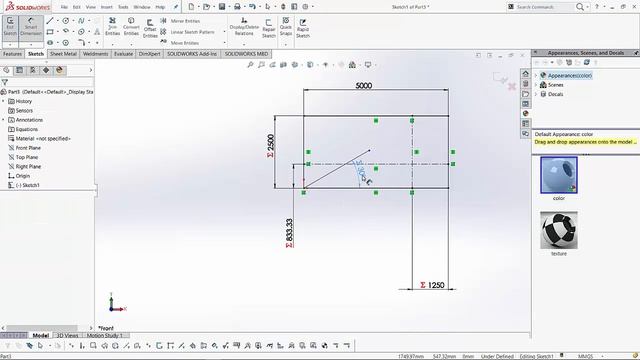Viewport: 640px width, 360px height.
Task: Select the Corner Rectangle sketch tool
Action: [x=50, y=31]
